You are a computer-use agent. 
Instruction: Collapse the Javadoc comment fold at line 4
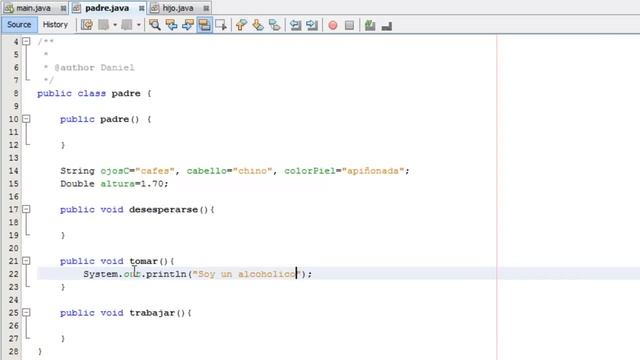pos(26,41)
